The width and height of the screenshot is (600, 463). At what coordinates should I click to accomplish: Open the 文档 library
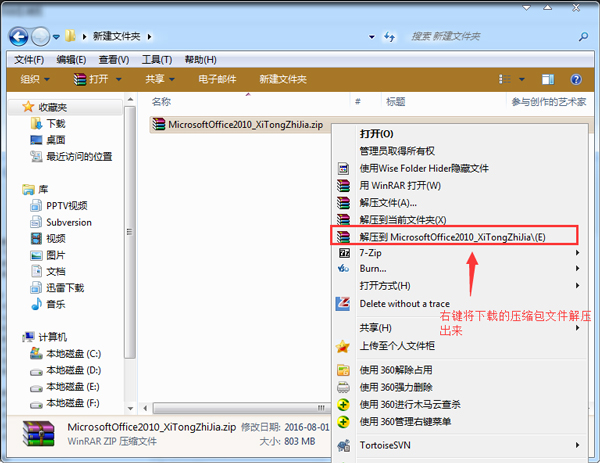[48, 272]
